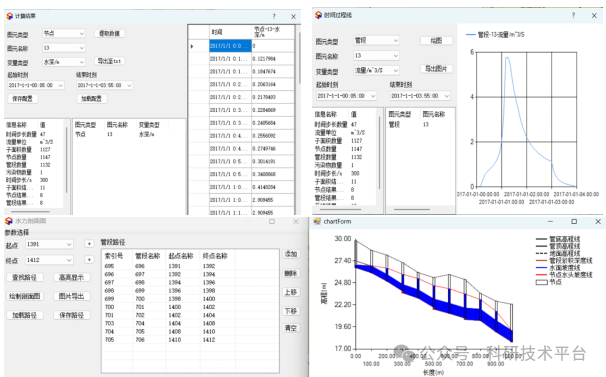Screen dimensions: 606x377
Task: Click the 查找路径 button
Action: pyautogui.click(x=25, y=277)
